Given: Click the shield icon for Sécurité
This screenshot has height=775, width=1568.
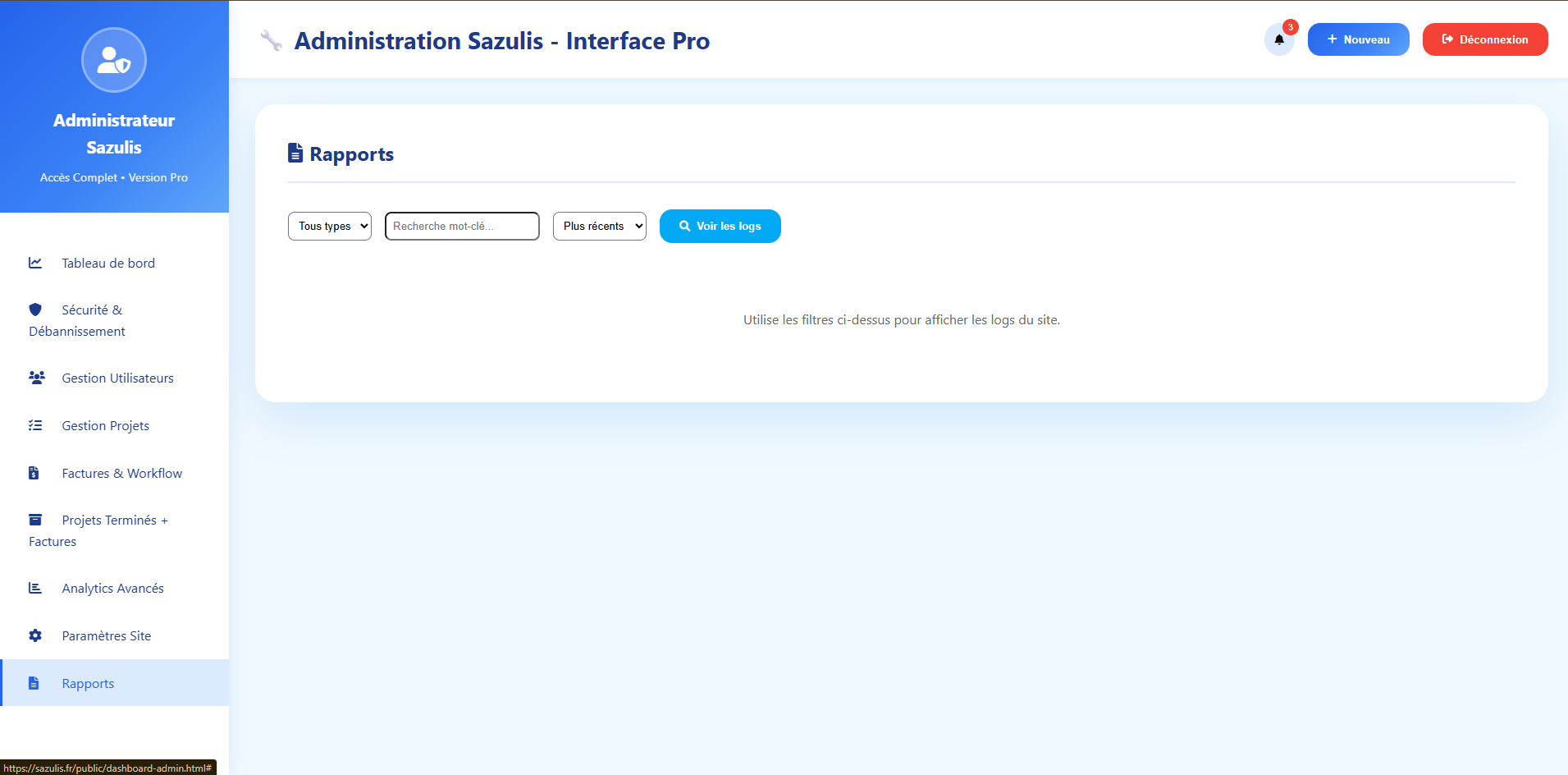Looking at the screenshot, I should tap(35, 310).
